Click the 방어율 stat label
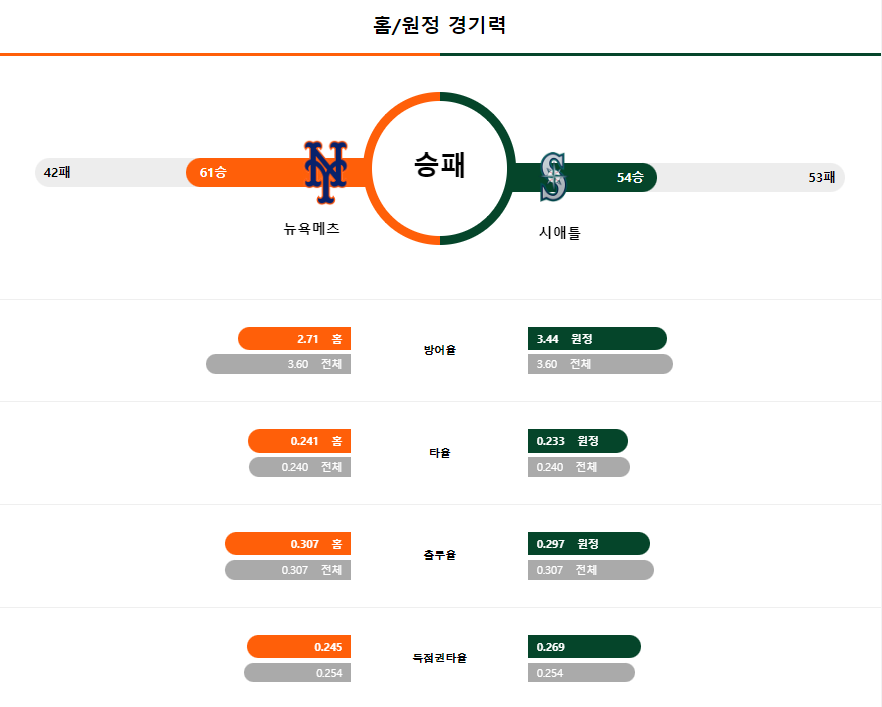Image resolution: width=882 pixels, height=707 pixels. click(x=440, y=350)
